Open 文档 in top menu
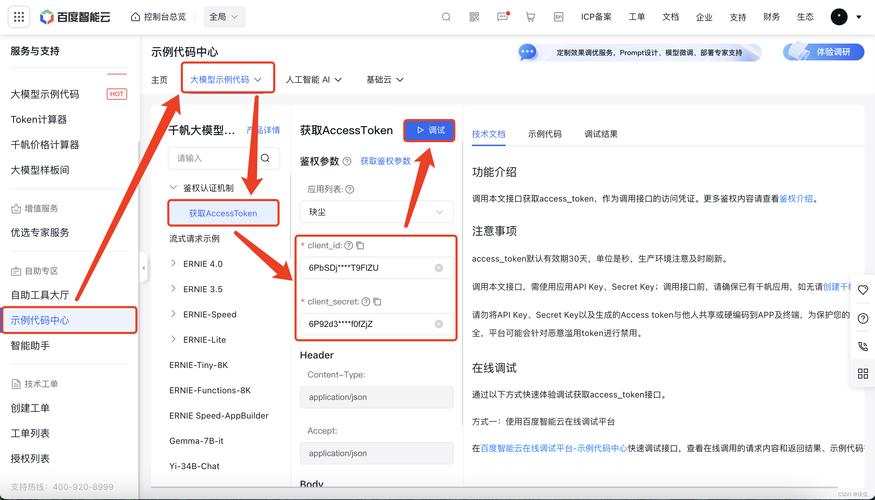Viewport: 875px width, 500px height. [x=670, y=17]
